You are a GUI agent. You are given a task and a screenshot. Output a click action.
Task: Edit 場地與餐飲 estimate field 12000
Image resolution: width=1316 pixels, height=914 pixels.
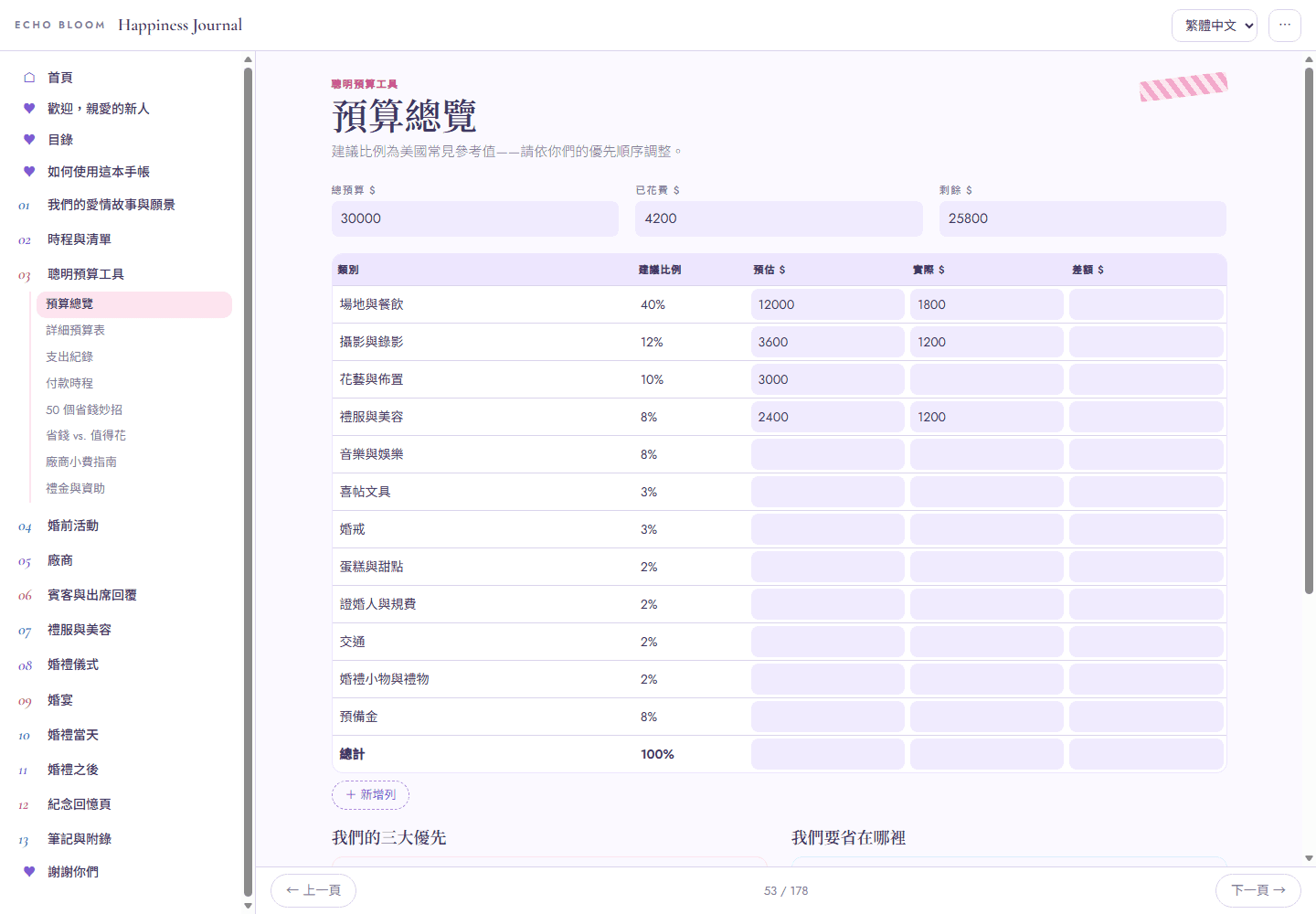pos(828,304)
